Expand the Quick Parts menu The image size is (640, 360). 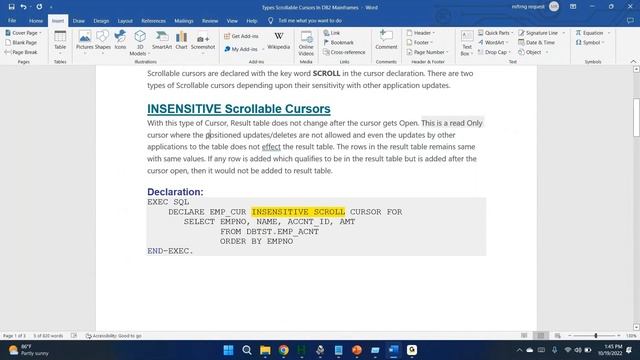(x=496, y=33)
